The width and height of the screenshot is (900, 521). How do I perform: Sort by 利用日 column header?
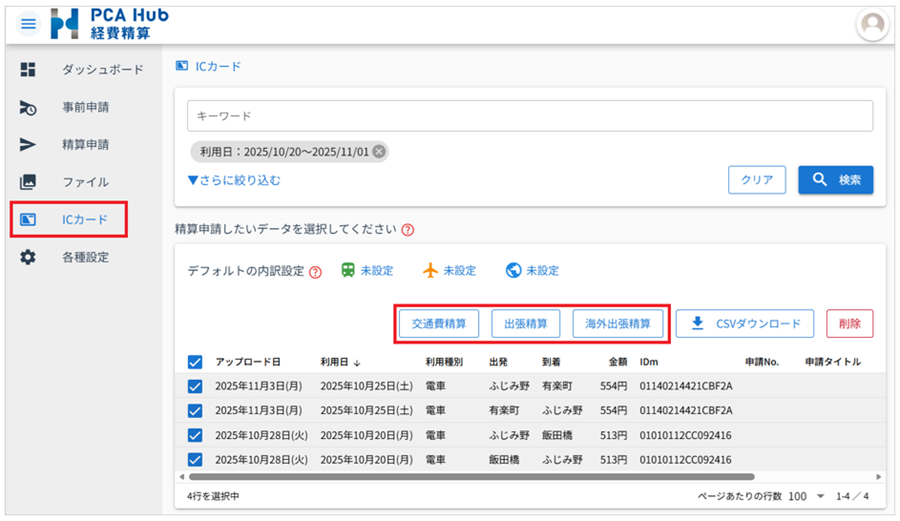pyautogui.click(x=340, y=362)
